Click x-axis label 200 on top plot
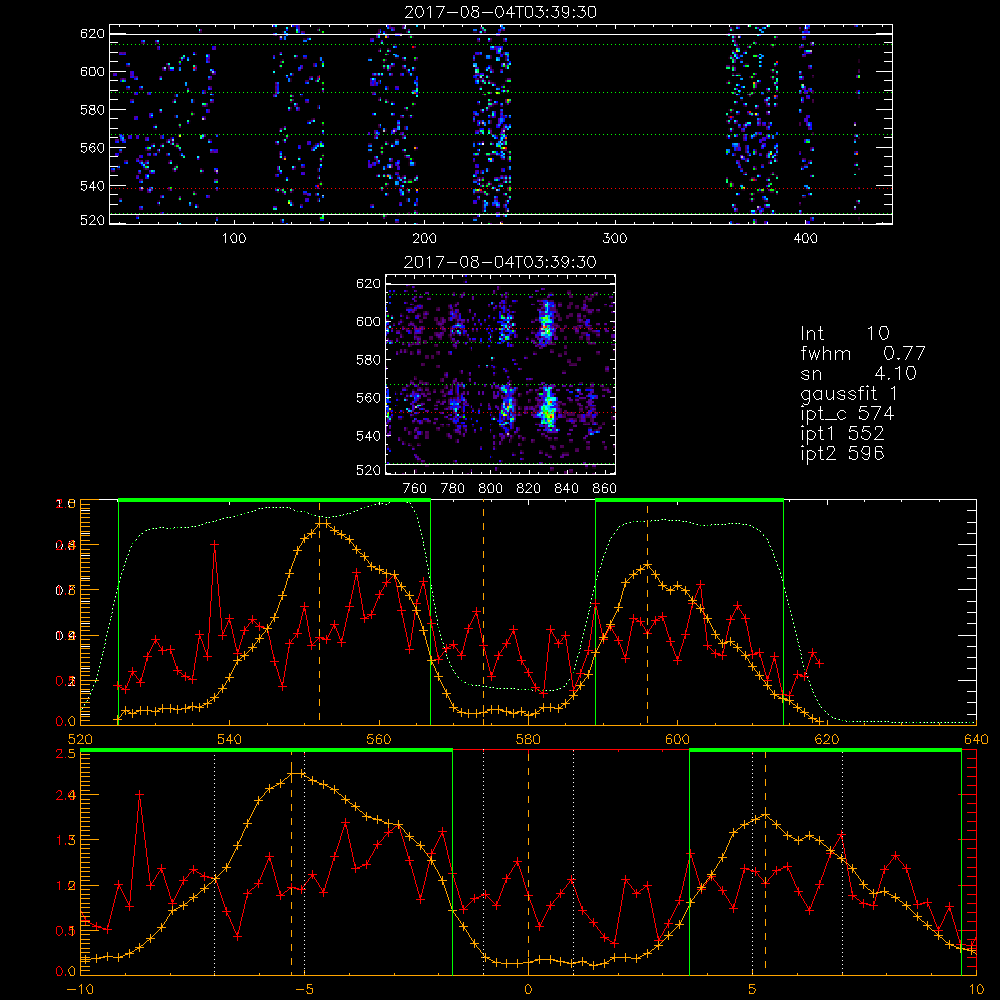The width and height of the screenshot is (1000, 1000). pos(425,239)
